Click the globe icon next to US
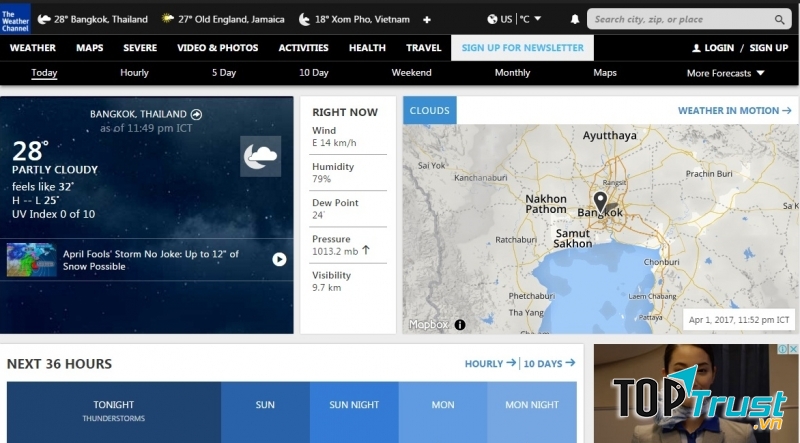This screenshot has width=800, height=443. (492, 19)
